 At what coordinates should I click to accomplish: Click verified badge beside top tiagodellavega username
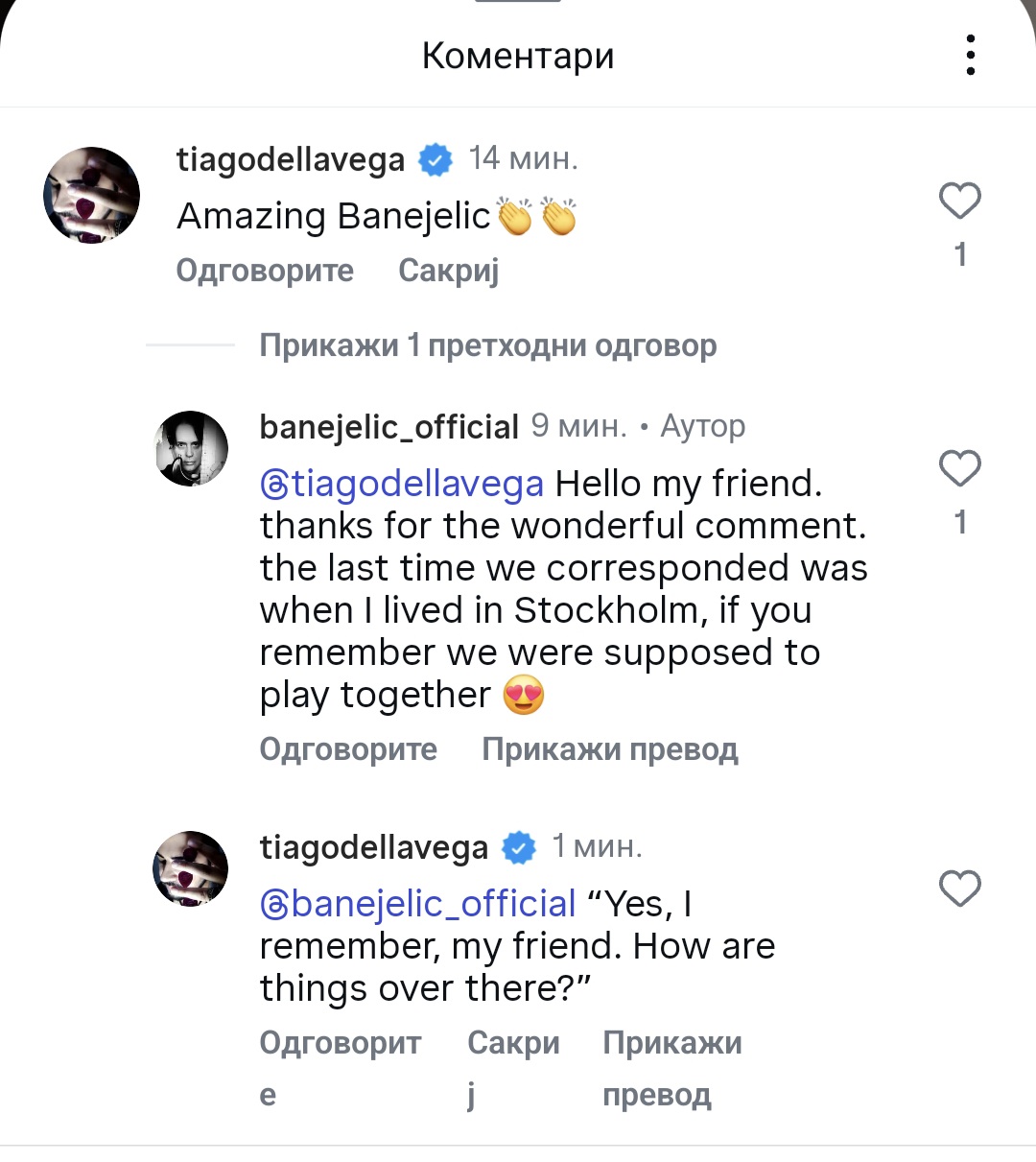(x=436, y=160)
